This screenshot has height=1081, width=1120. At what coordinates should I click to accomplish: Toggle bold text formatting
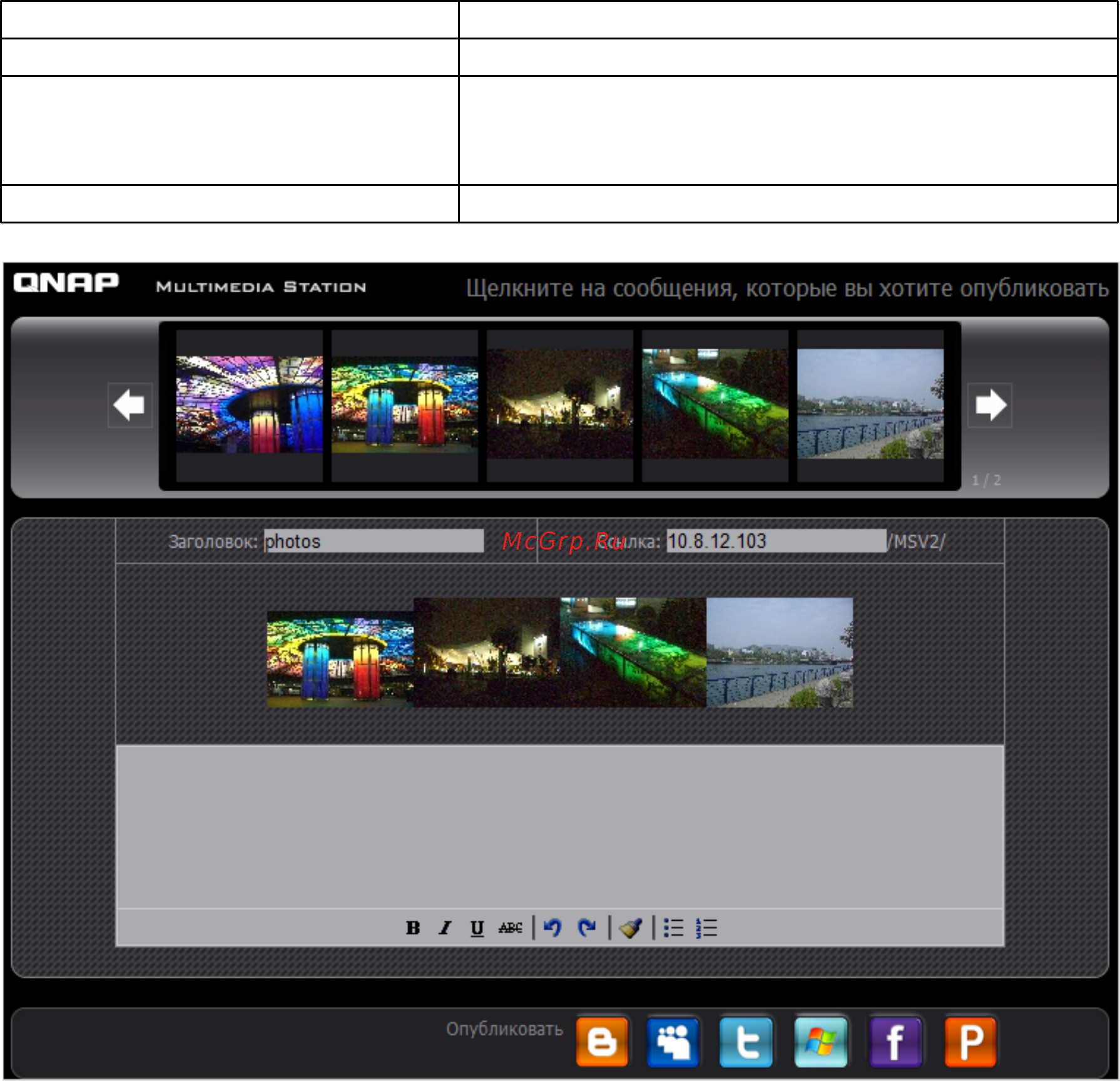pos(413,928)
